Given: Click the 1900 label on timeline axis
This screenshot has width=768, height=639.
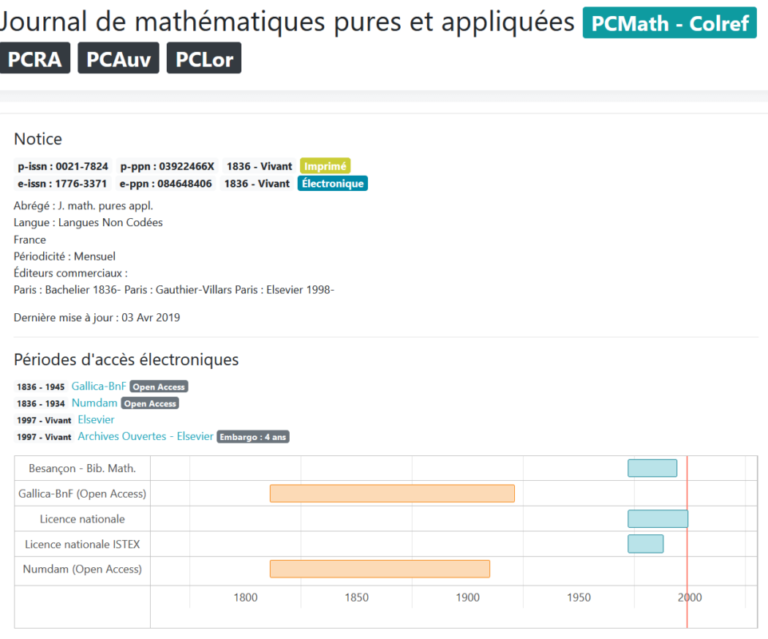Looking at the screenshot, I should (467, 597).
